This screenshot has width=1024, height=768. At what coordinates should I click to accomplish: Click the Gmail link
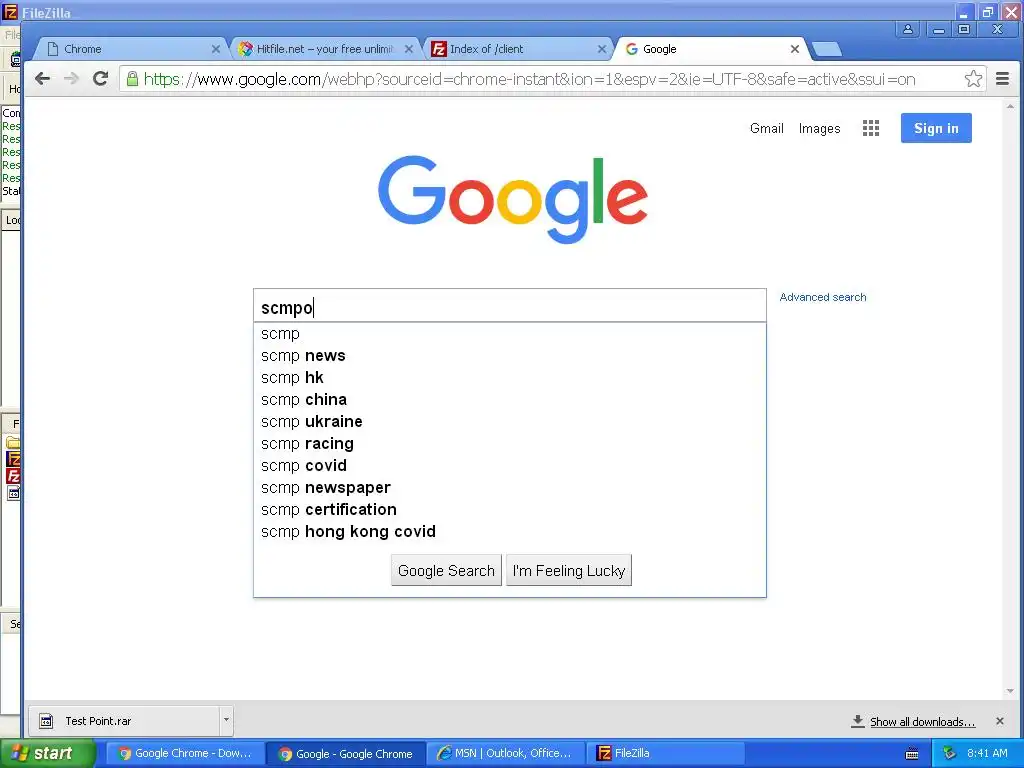(x=767, y=128)
